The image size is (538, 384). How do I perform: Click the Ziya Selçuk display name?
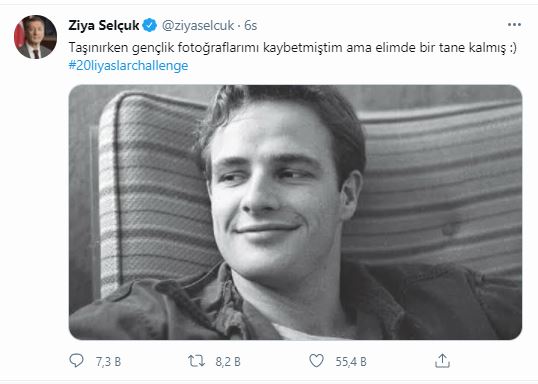click(x=104, y=25)
